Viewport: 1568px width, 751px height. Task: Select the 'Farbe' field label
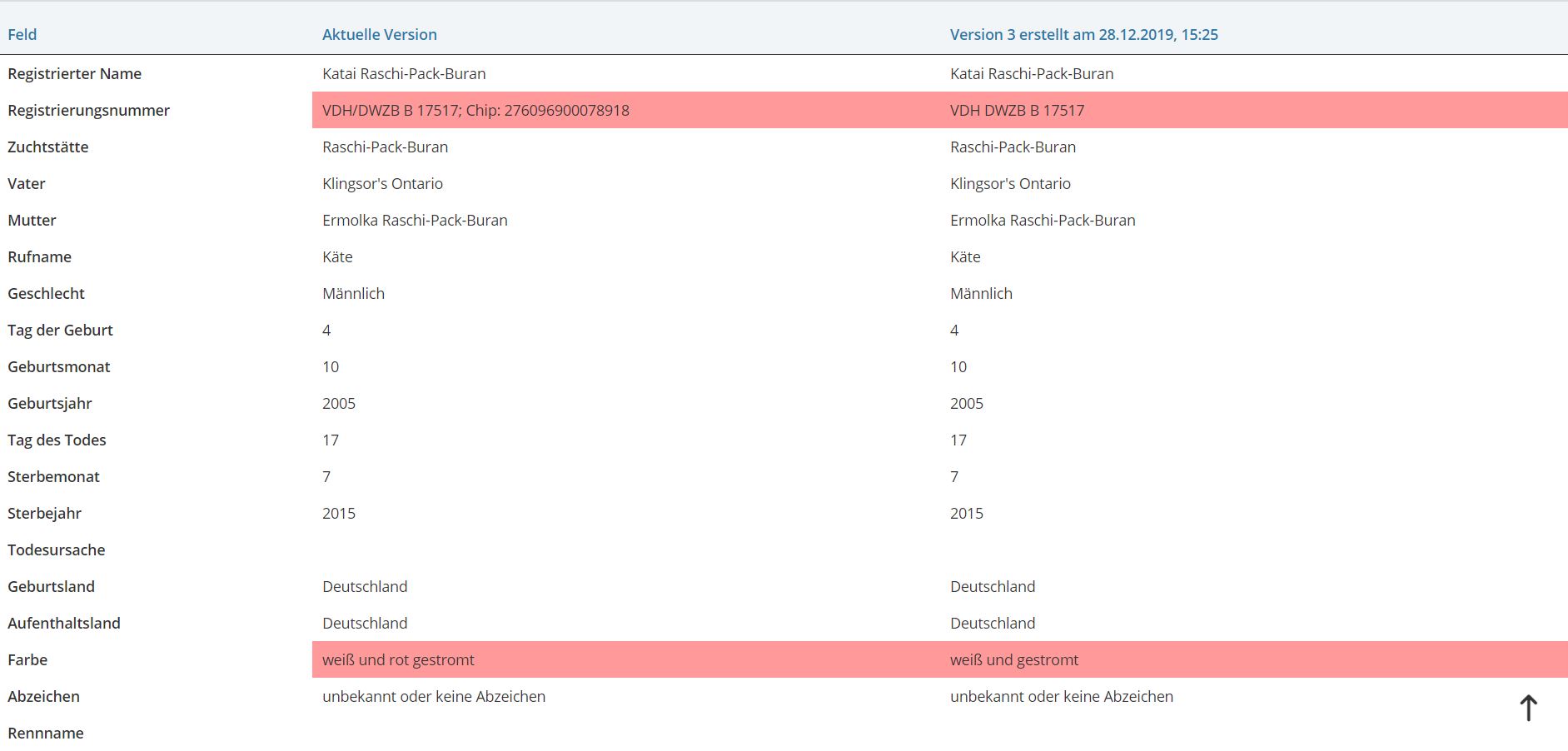coord(27,659)
